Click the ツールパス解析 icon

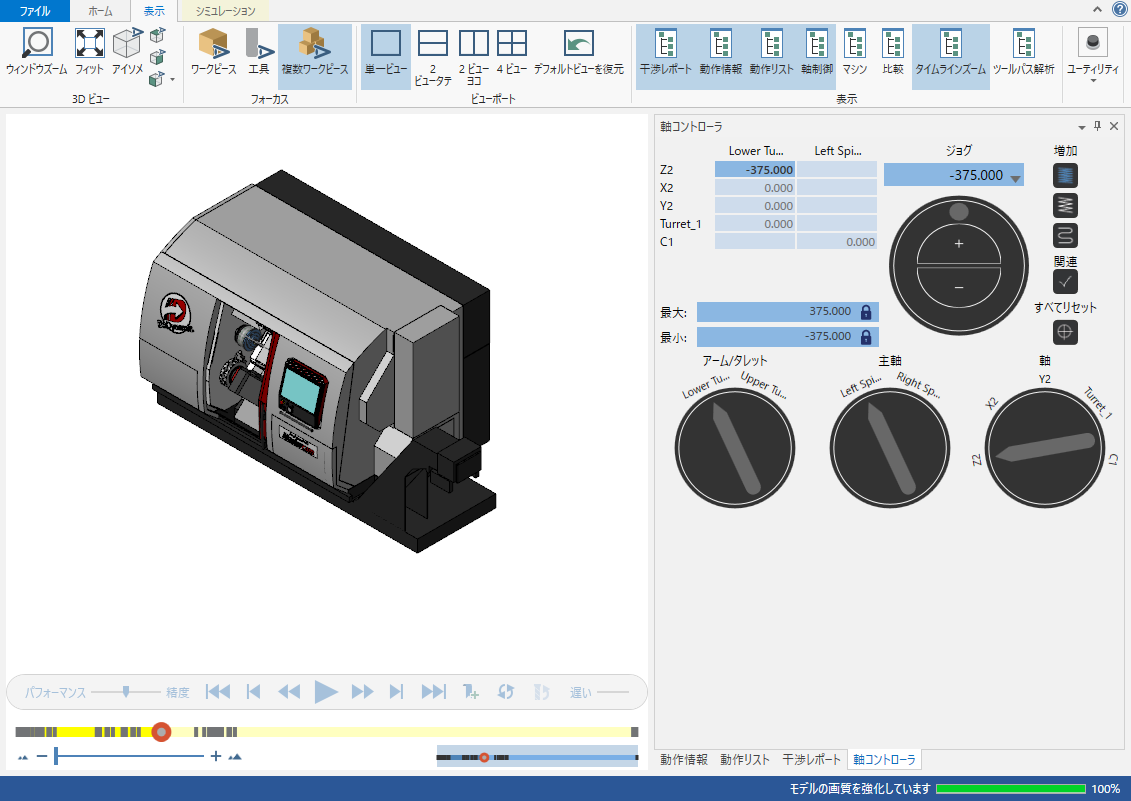[1023, 45]
